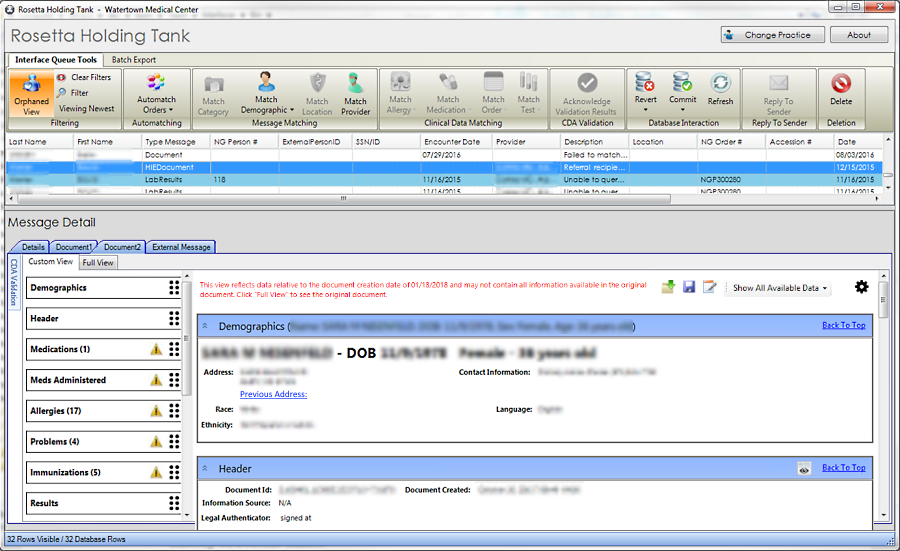
Task: Click the Change Practice button
Action: coord(773,34)
